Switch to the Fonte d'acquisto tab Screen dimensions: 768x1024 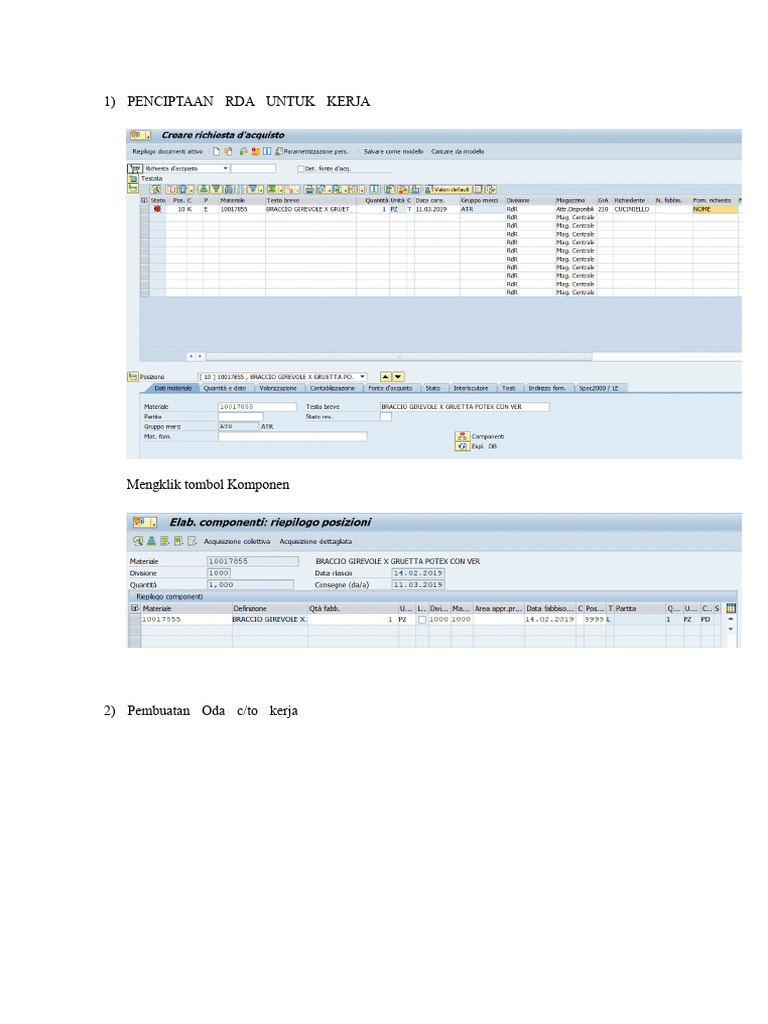click(391, 388)
